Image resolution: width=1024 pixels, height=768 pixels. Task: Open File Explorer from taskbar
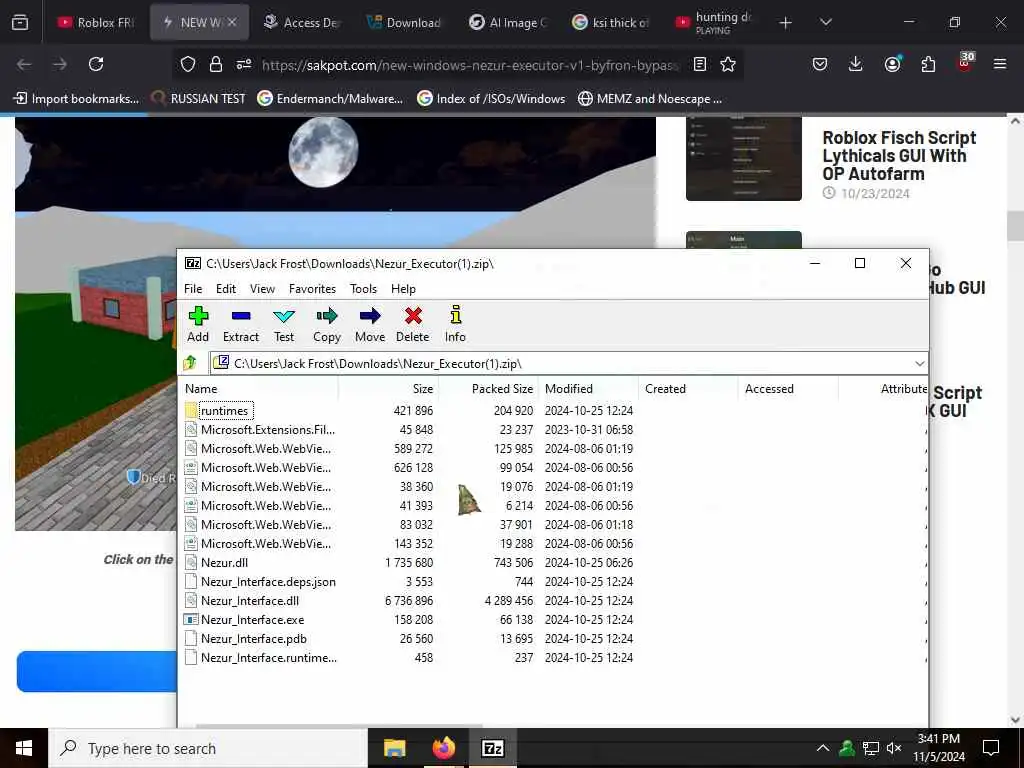[x=394, y=748]
